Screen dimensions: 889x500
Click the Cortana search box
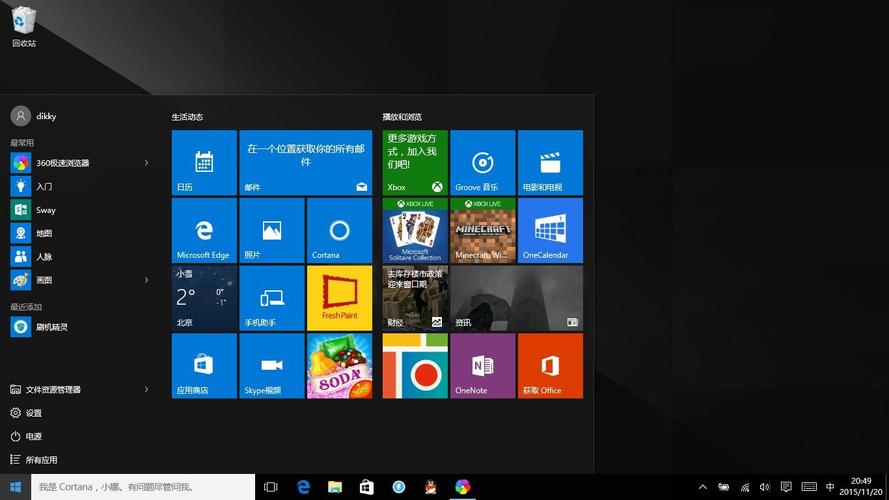128,487
